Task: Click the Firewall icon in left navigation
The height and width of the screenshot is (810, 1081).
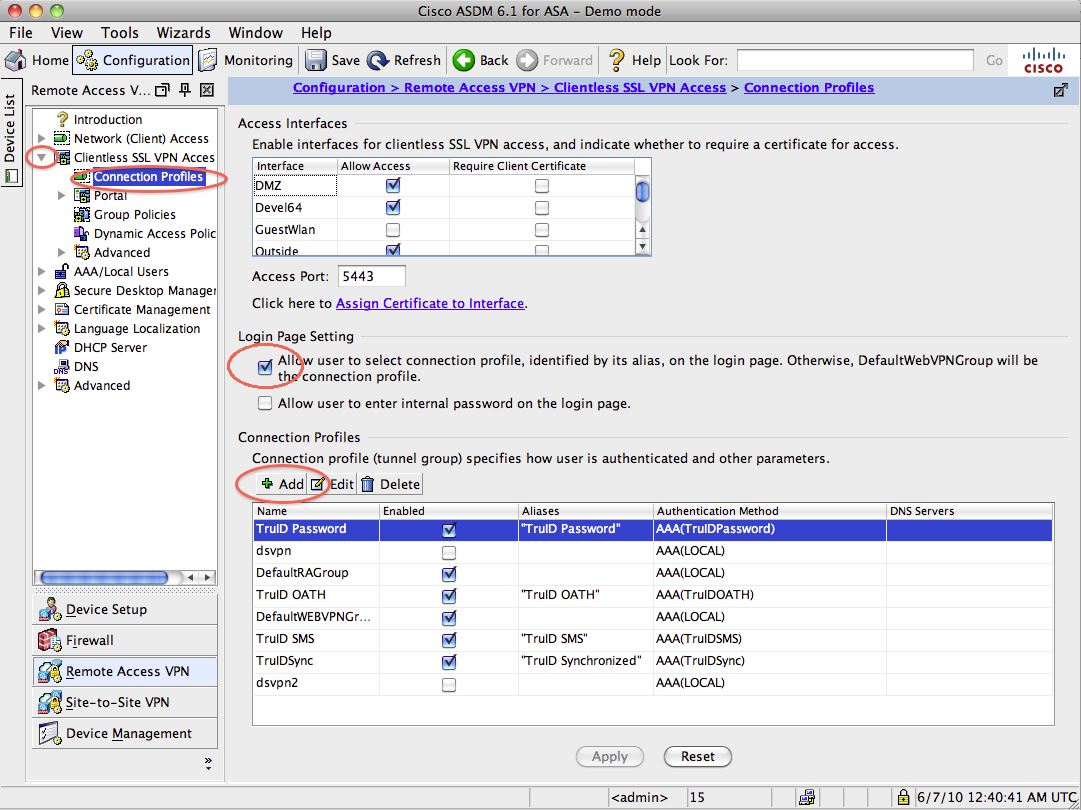Action: tap(49, 641)
